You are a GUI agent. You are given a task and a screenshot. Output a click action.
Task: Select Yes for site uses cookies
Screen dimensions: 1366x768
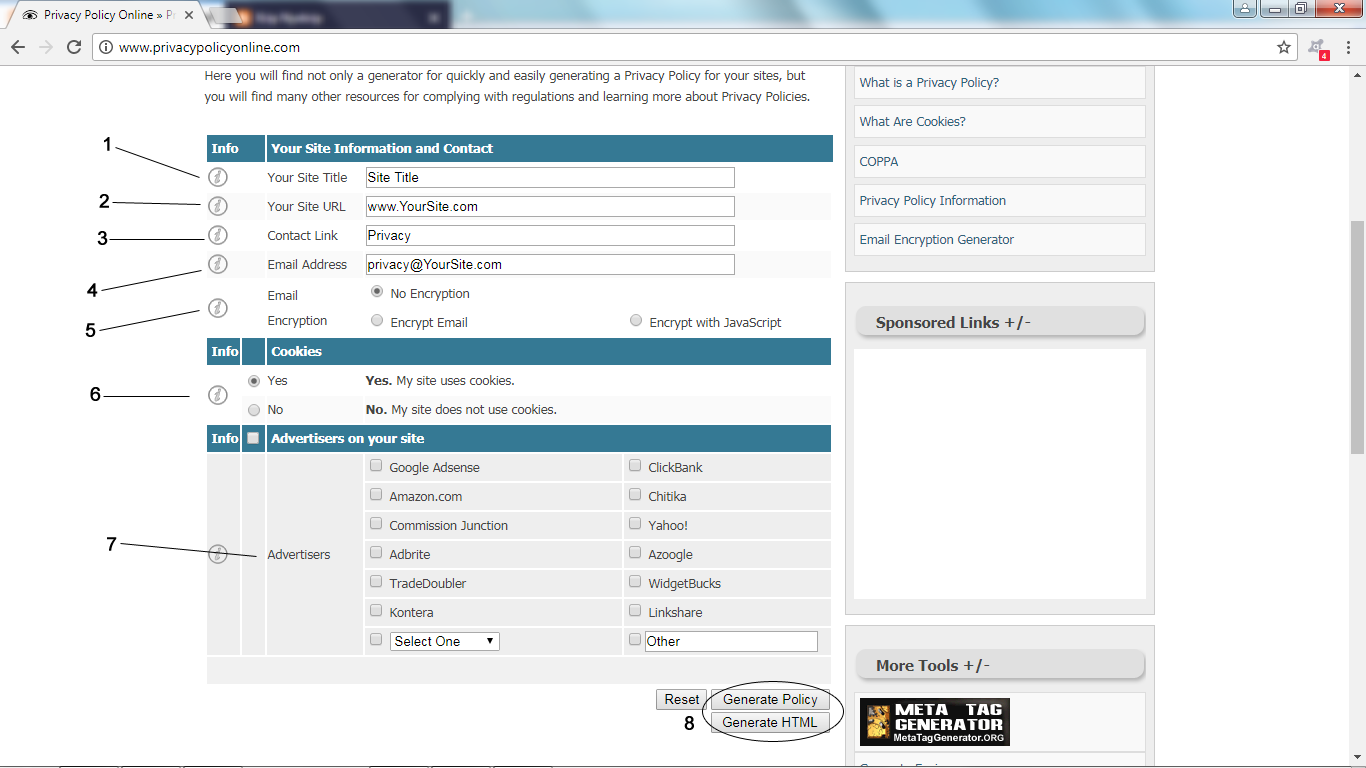tap(254, 381)
